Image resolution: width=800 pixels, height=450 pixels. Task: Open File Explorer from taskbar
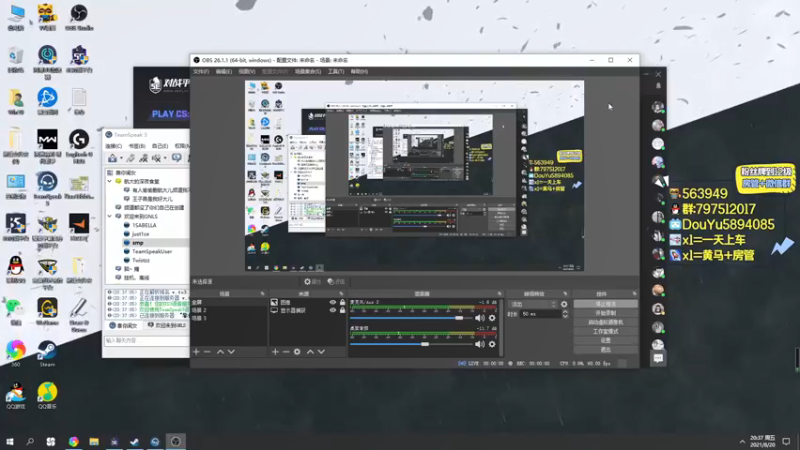coord(94,441)
